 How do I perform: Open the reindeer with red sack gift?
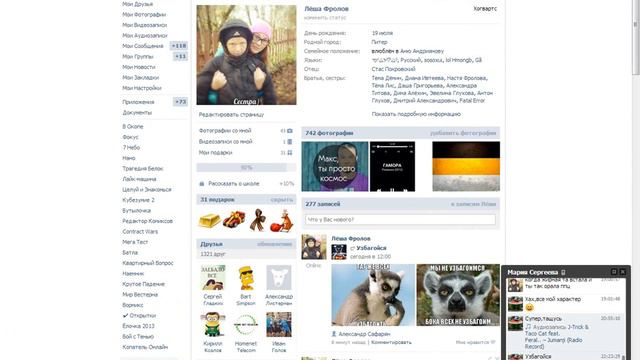[282, 220]
